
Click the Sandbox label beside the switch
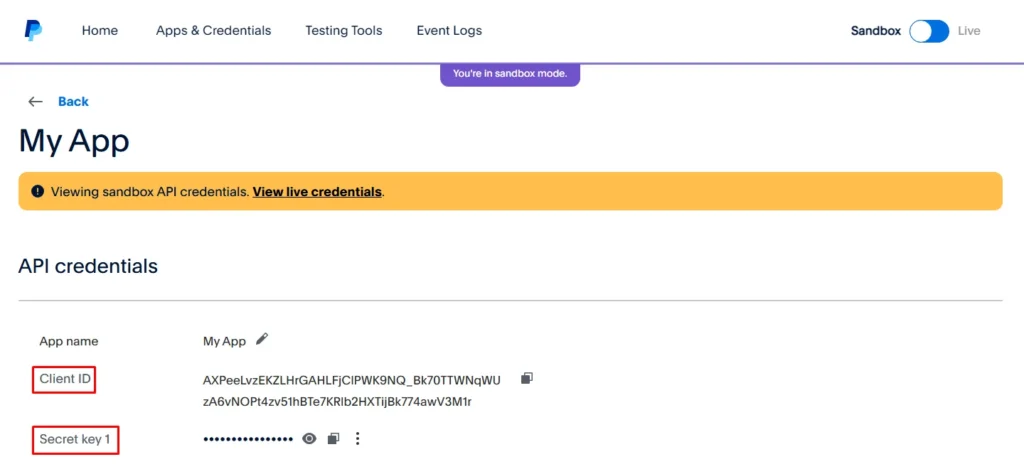click(x=875, y=31)
